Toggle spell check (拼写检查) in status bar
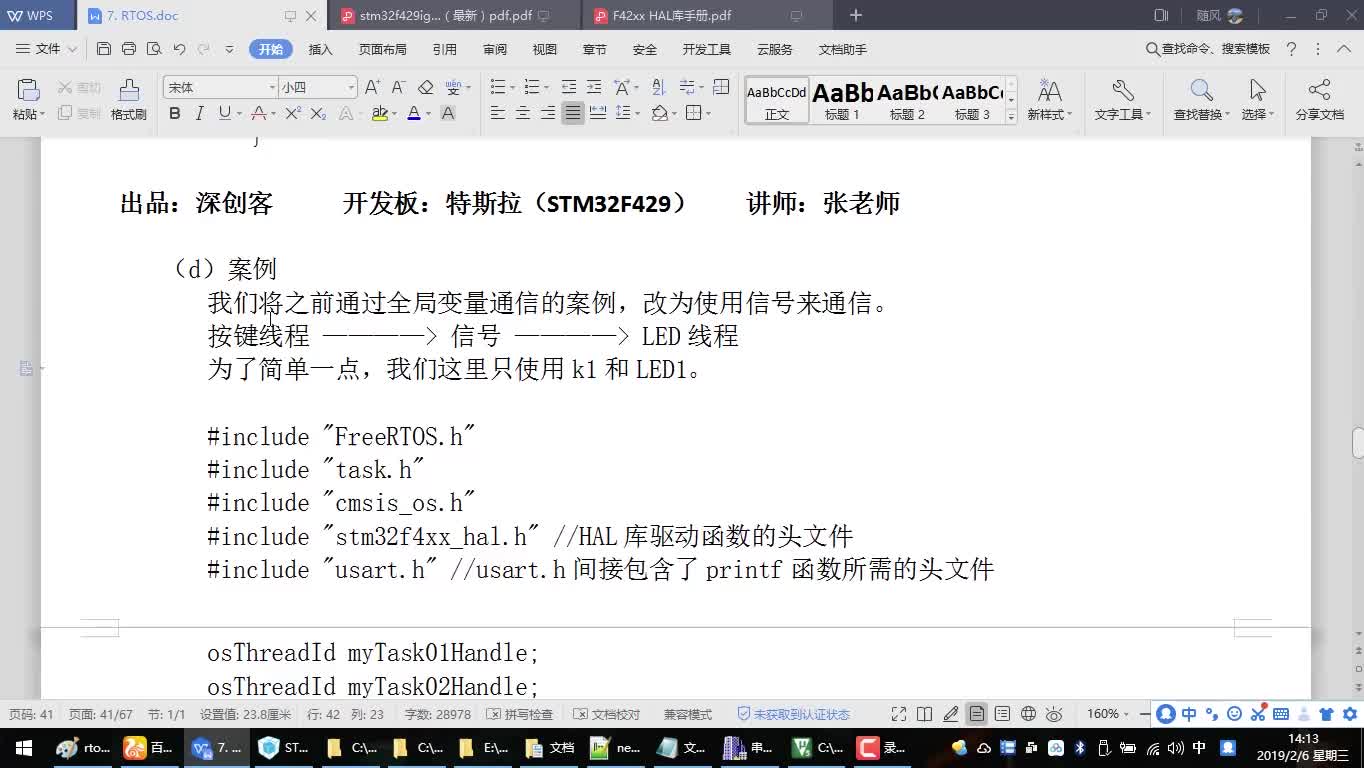Screen dimensions: 1364x768 [x=519, y=714]
